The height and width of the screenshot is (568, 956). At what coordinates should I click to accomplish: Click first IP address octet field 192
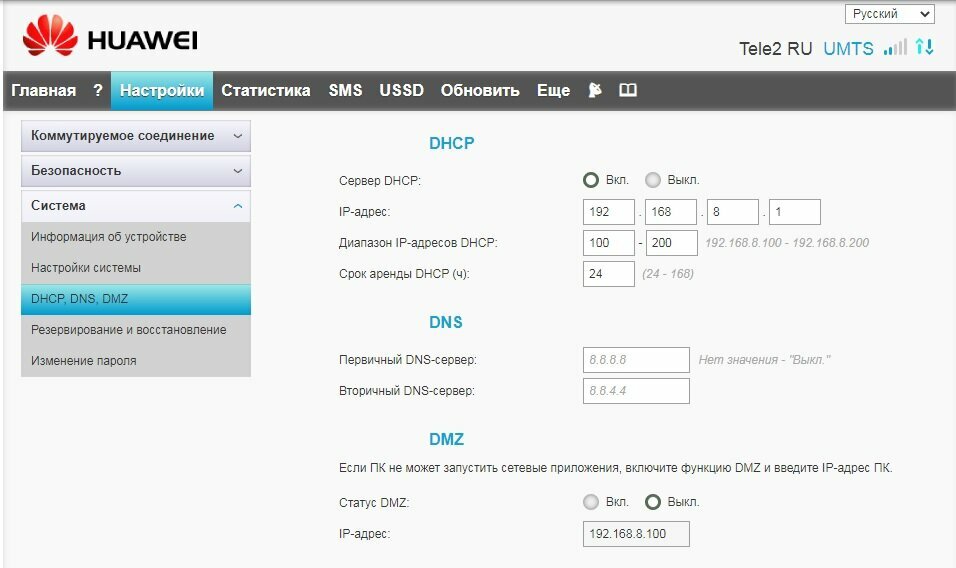point(608,211)
